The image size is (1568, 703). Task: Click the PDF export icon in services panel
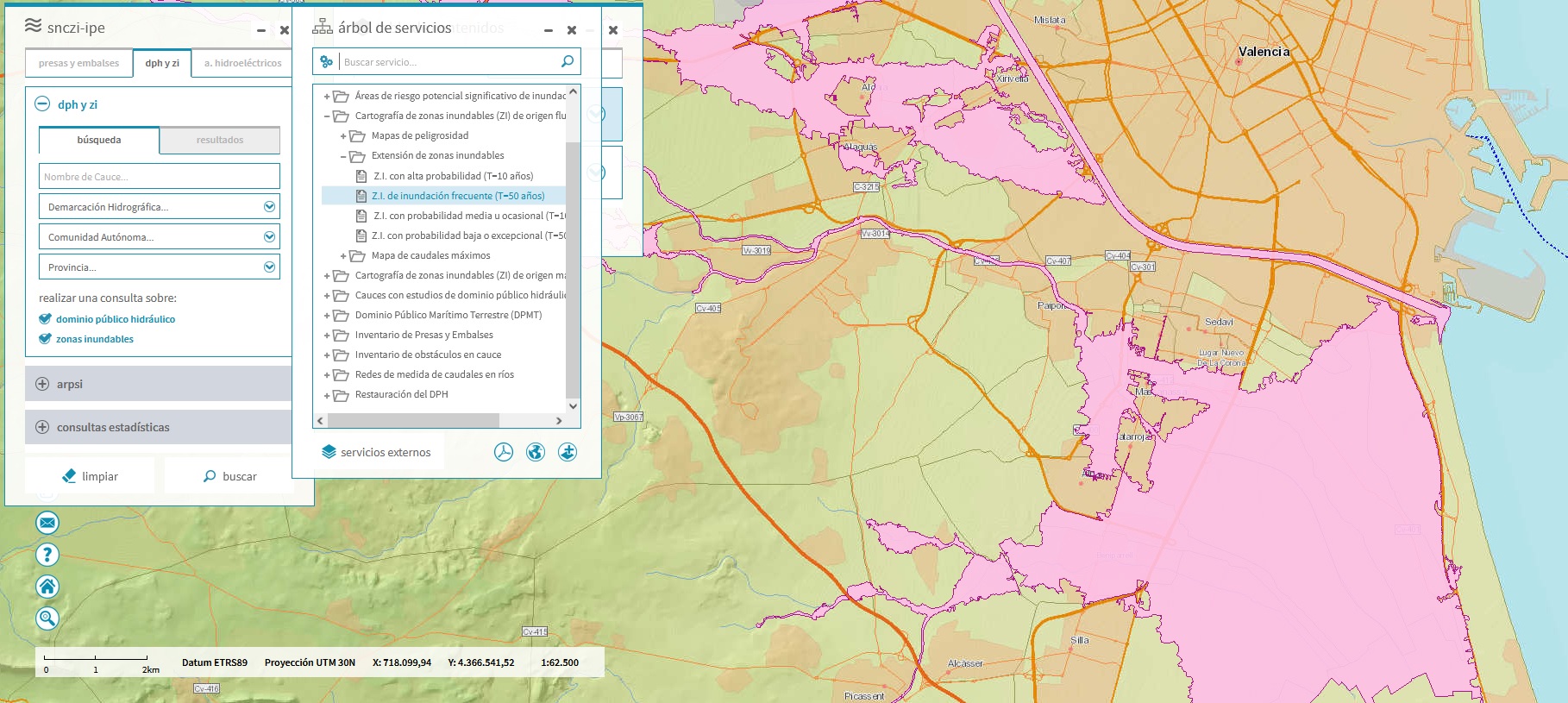[x=504, y=452]
